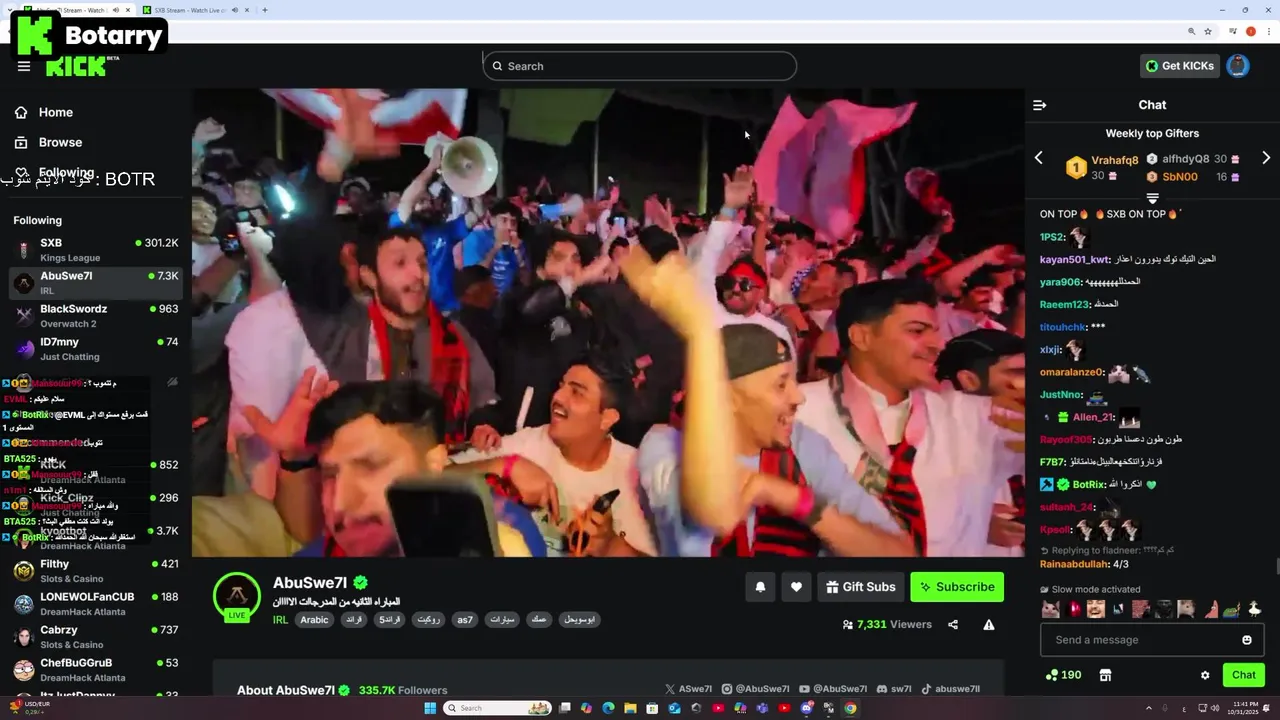Image resolution: width=1280 pixels, height=720 pixels.
Task: Open the hamburger sidebar menu
Action: pos(23,66)
